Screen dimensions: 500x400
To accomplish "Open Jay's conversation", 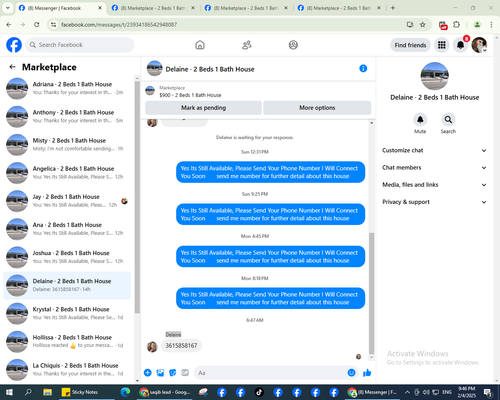I will 67,201.
